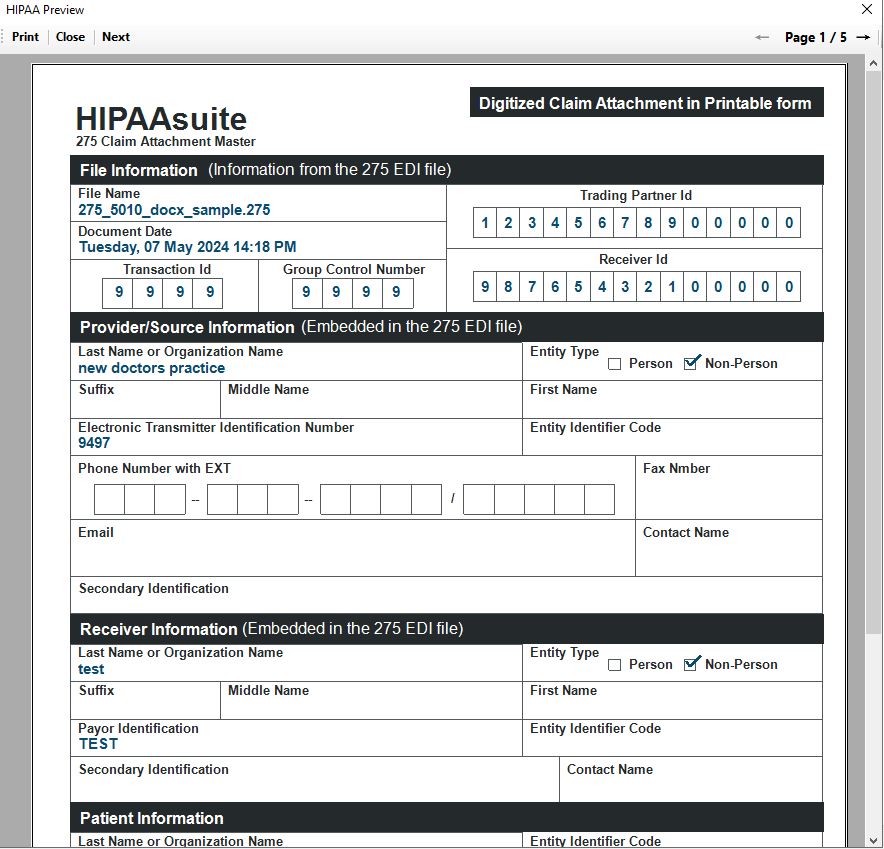Click Electronic Transmitter Identification Number label
The image size is (884, 849).
[216, 427]
